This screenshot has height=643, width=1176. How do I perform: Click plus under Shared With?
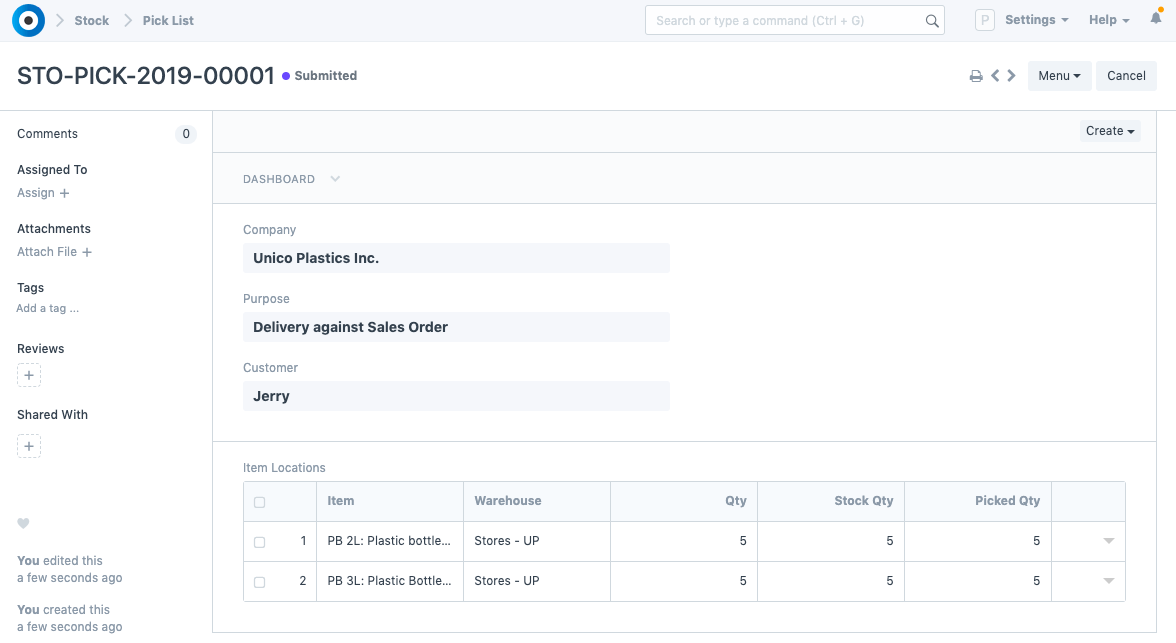click(29, 446)
